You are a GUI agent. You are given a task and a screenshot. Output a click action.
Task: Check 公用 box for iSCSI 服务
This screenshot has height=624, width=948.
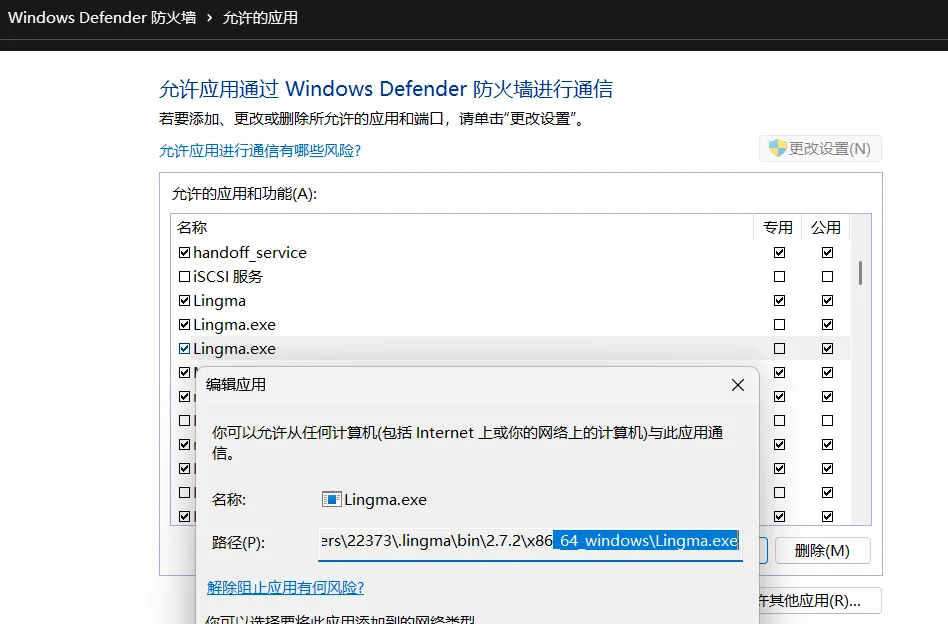[828, 276]
